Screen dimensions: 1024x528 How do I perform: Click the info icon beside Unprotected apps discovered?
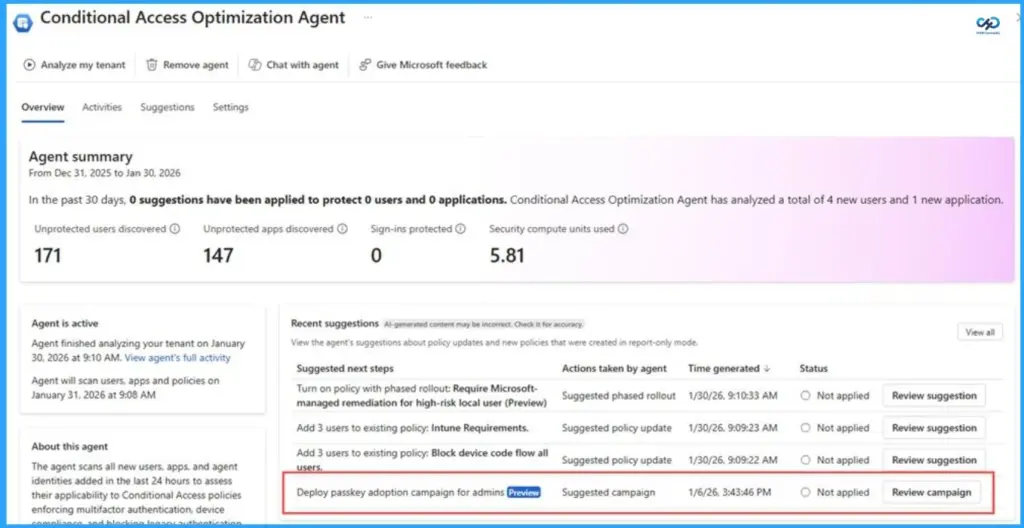pyautogui.click(x=342, y=229)
